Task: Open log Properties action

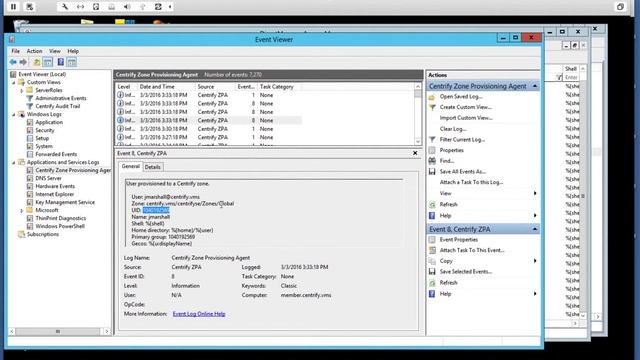Action: click(451, 150)
